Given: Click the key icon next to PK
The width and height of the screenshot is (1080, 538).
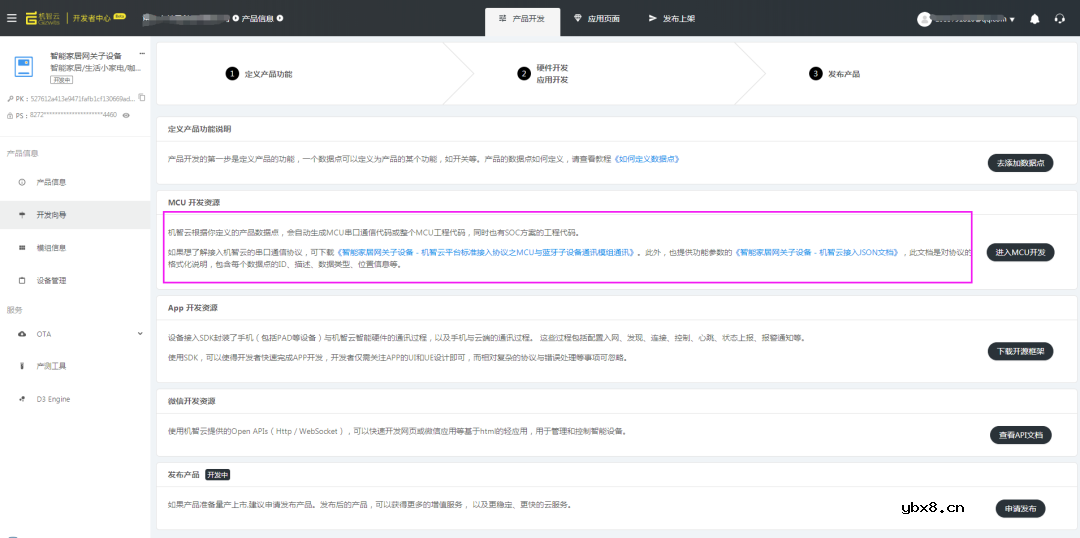Looking at the screenshot, I should [x=10, y=99].
